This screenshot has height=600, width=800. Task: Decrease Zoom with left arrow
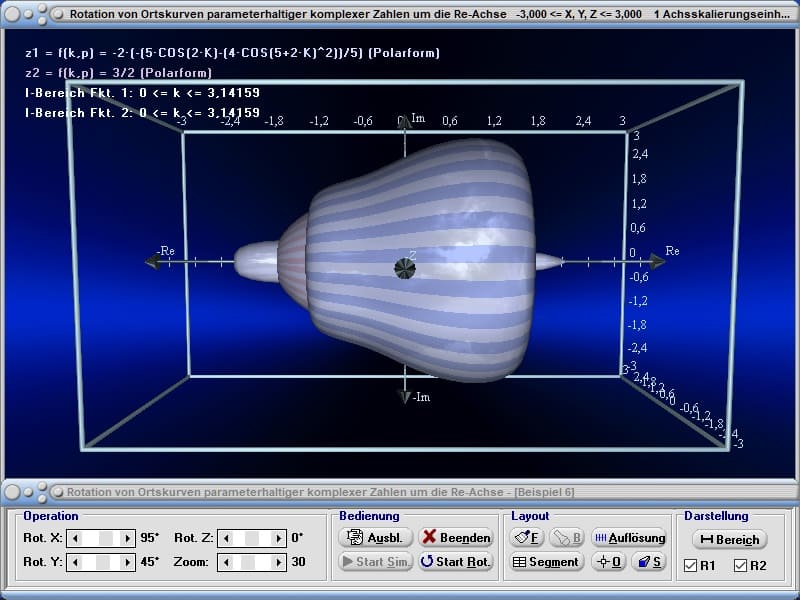[x=226, y=562]
